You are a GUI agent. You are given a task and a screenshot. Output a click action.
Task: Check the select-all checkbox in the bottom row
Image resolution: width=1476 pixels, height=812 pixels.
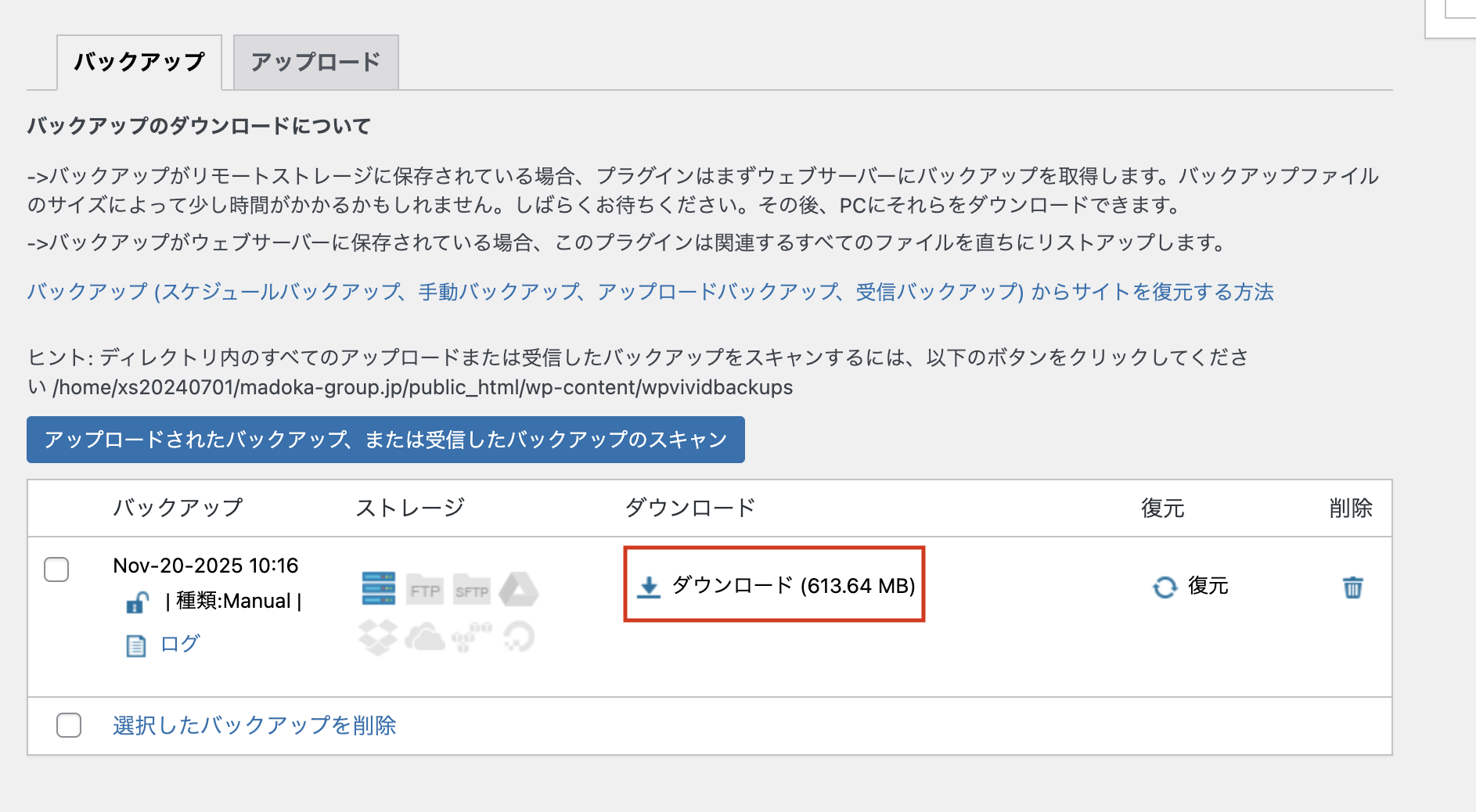pyautogui.click(x=67, y=725)
